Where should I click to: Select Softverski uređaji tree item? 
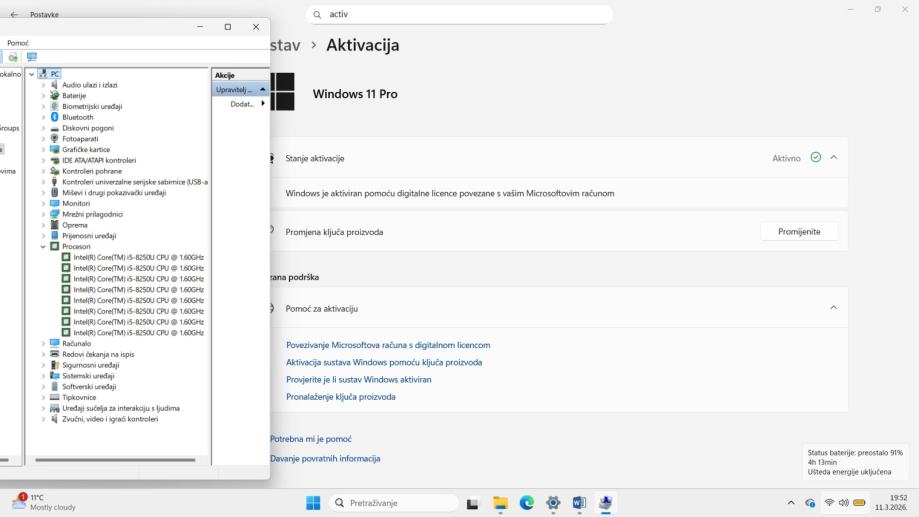[89, 387]
